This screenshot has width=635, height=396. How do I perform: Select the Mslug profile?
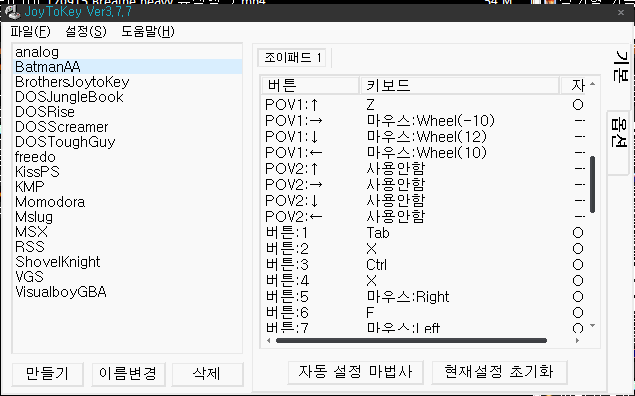[128, 217]
